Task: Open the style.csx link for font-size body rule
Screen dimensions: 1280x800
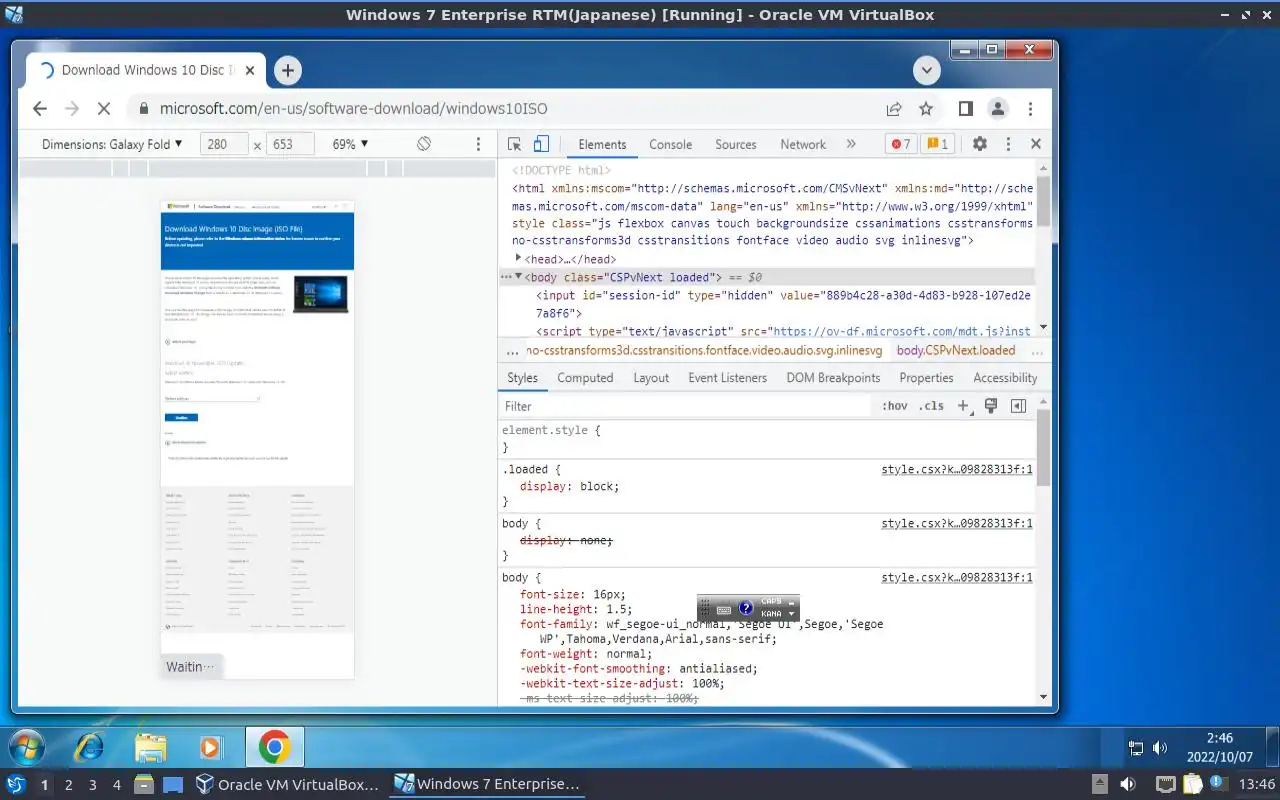Action: click(x=957, y=577)
